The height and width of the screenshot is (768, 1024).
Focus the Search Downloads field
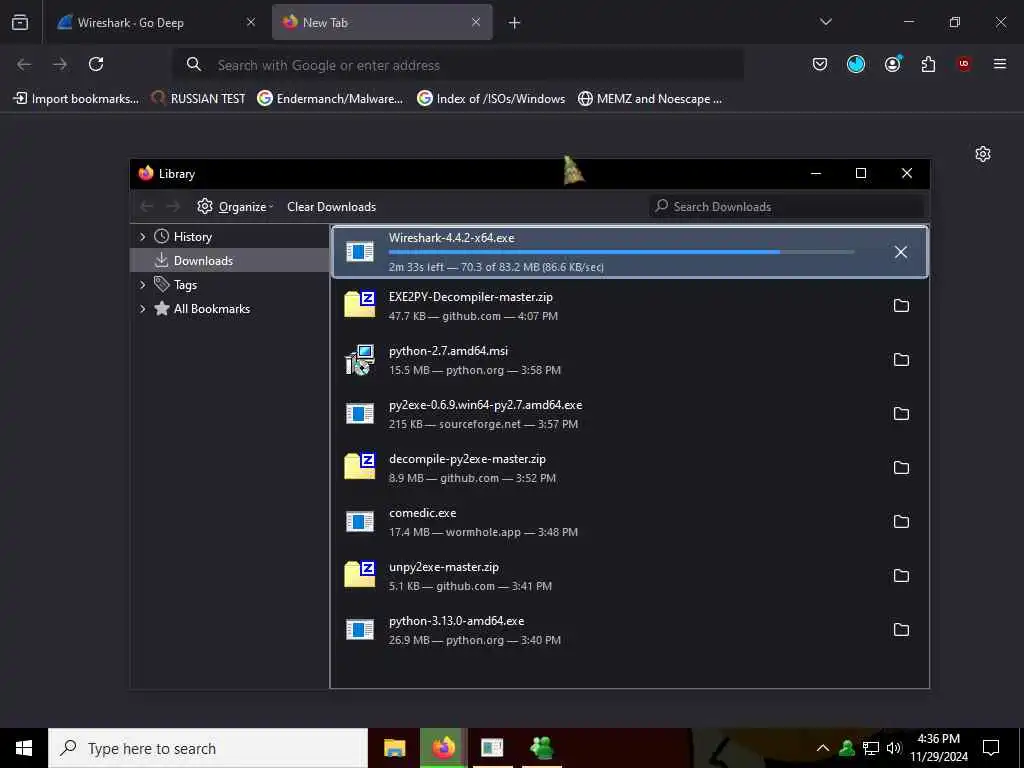[788, 206]
